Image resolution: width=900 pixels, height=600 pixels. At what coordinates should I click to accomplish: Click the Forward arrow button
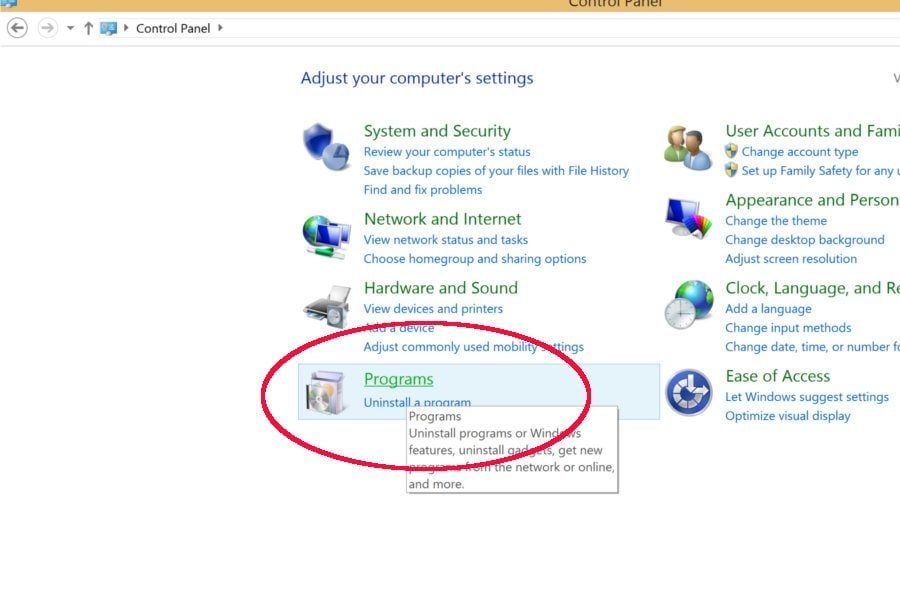[48, 28]
